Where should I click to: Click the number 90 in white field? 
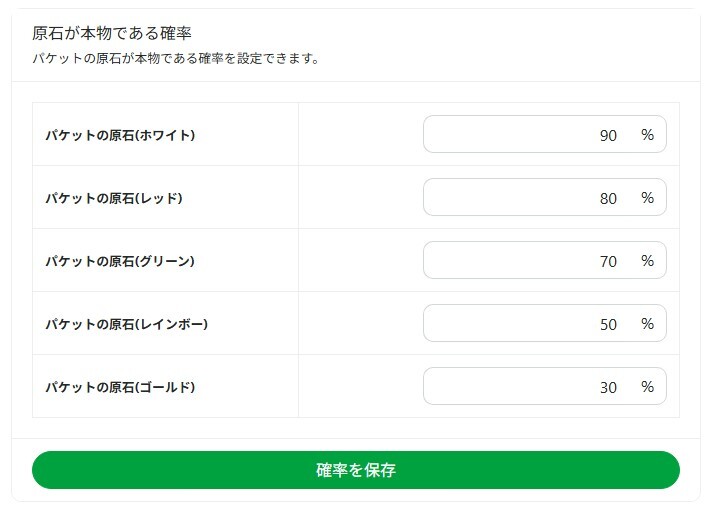click(608, 135)
